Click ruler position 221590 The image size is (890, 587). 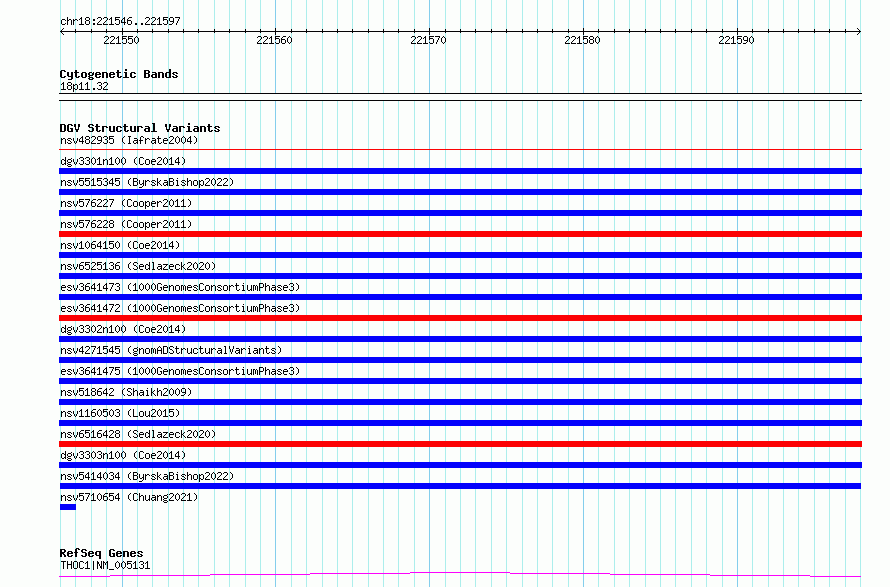[x=736, y=40]
